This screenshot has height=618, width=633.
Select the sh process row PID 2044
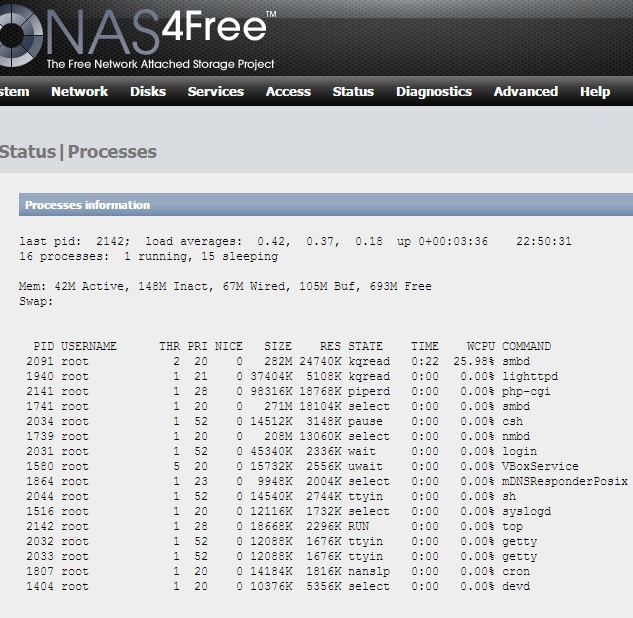coord(271,496)
